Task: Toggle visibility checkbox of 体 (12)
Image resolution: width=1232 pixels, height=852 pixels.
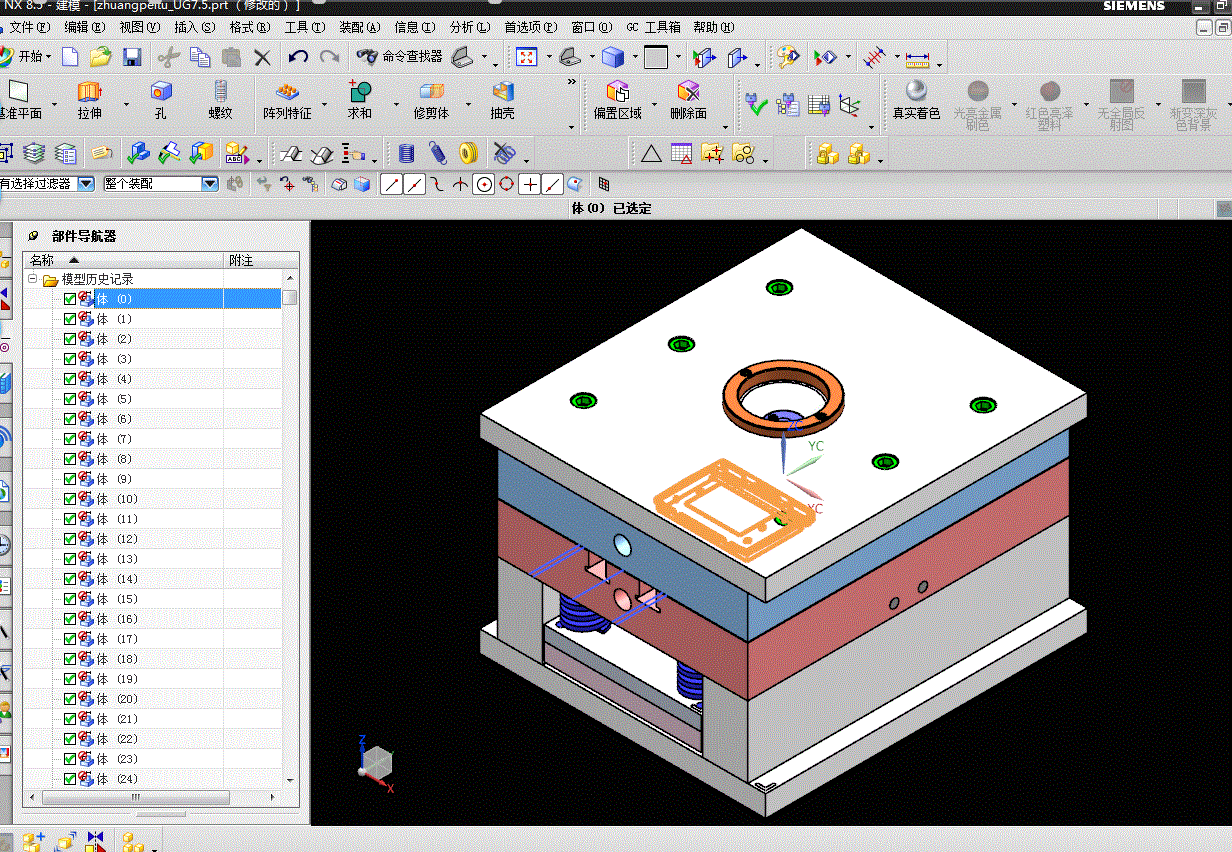Action: pos(70,539)
